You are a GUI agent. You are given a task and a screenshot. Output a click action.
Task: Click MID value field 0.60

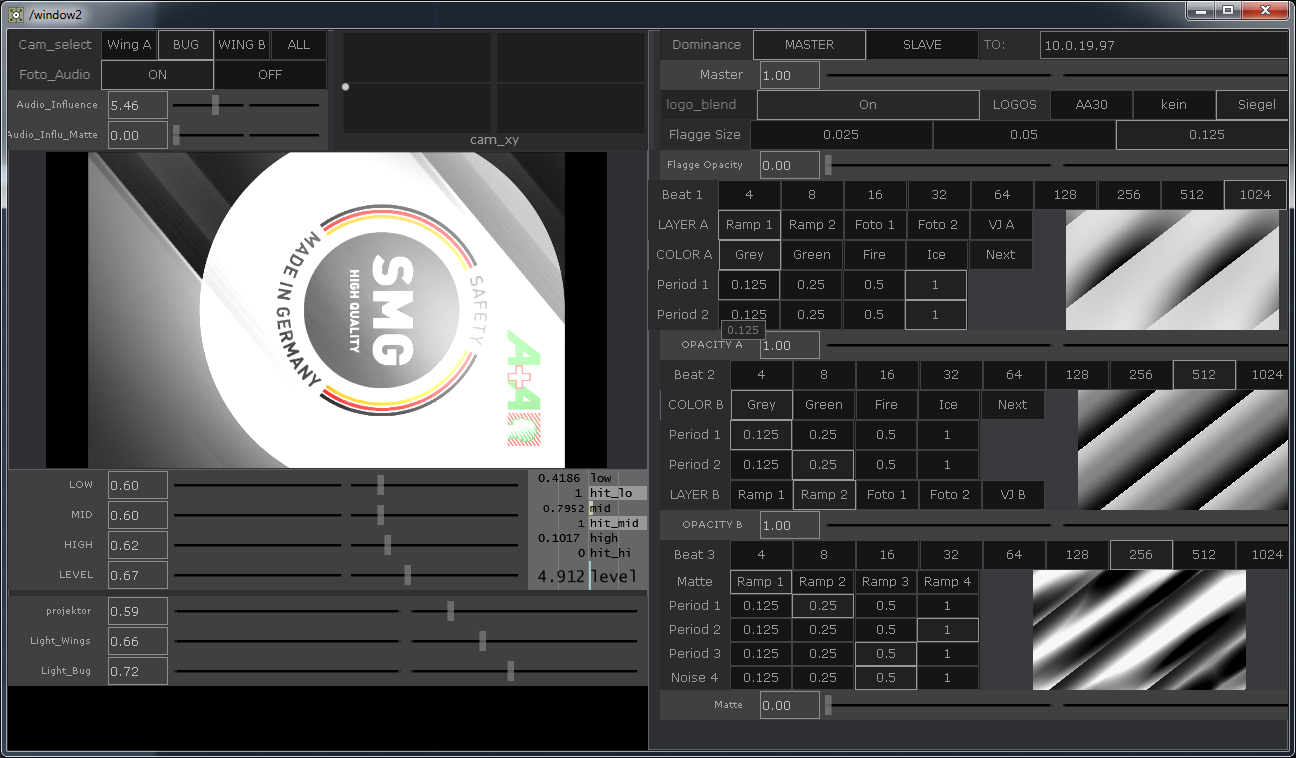click(x=138, y=515)
